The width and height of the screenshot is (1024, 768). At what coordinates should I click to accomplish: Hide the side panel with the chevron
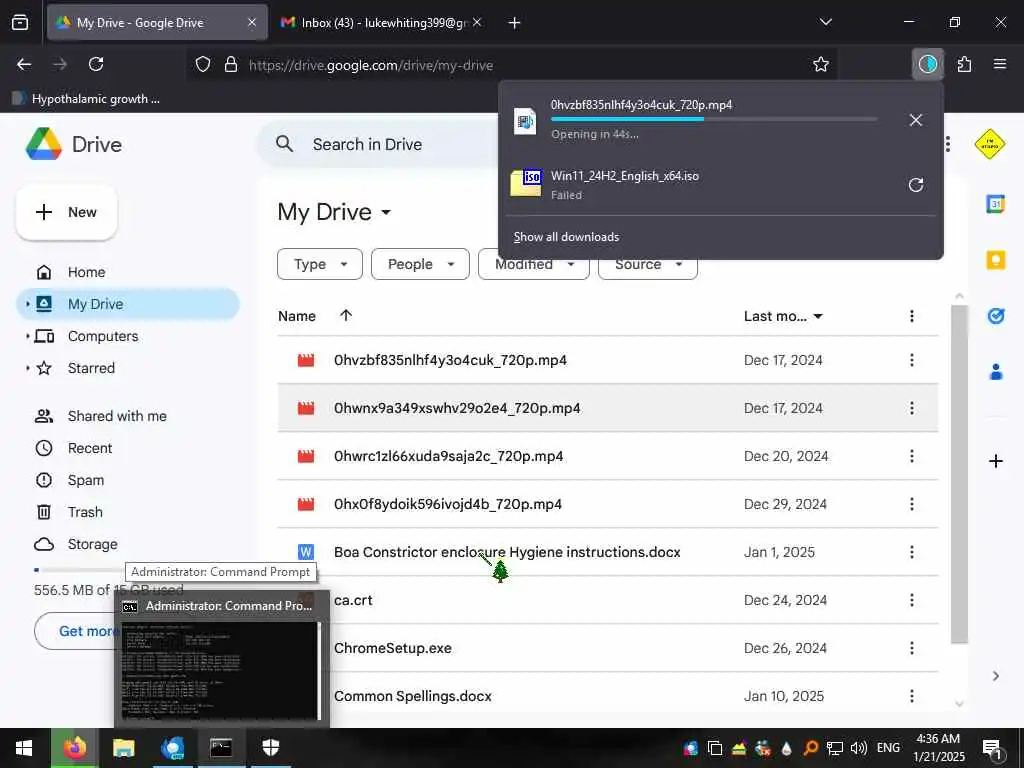[995, 676]
